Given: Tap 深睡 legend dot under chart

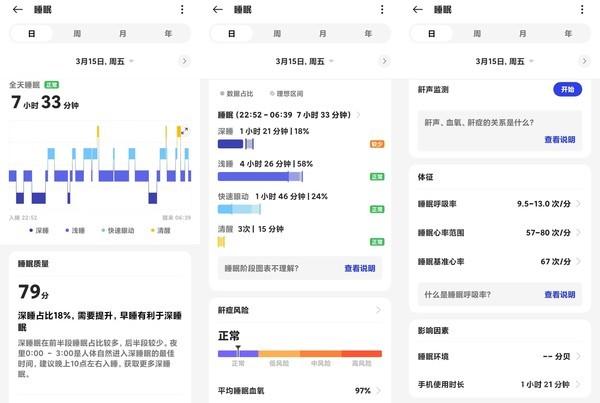Looking at the screenshot, I should click(31, 230).
